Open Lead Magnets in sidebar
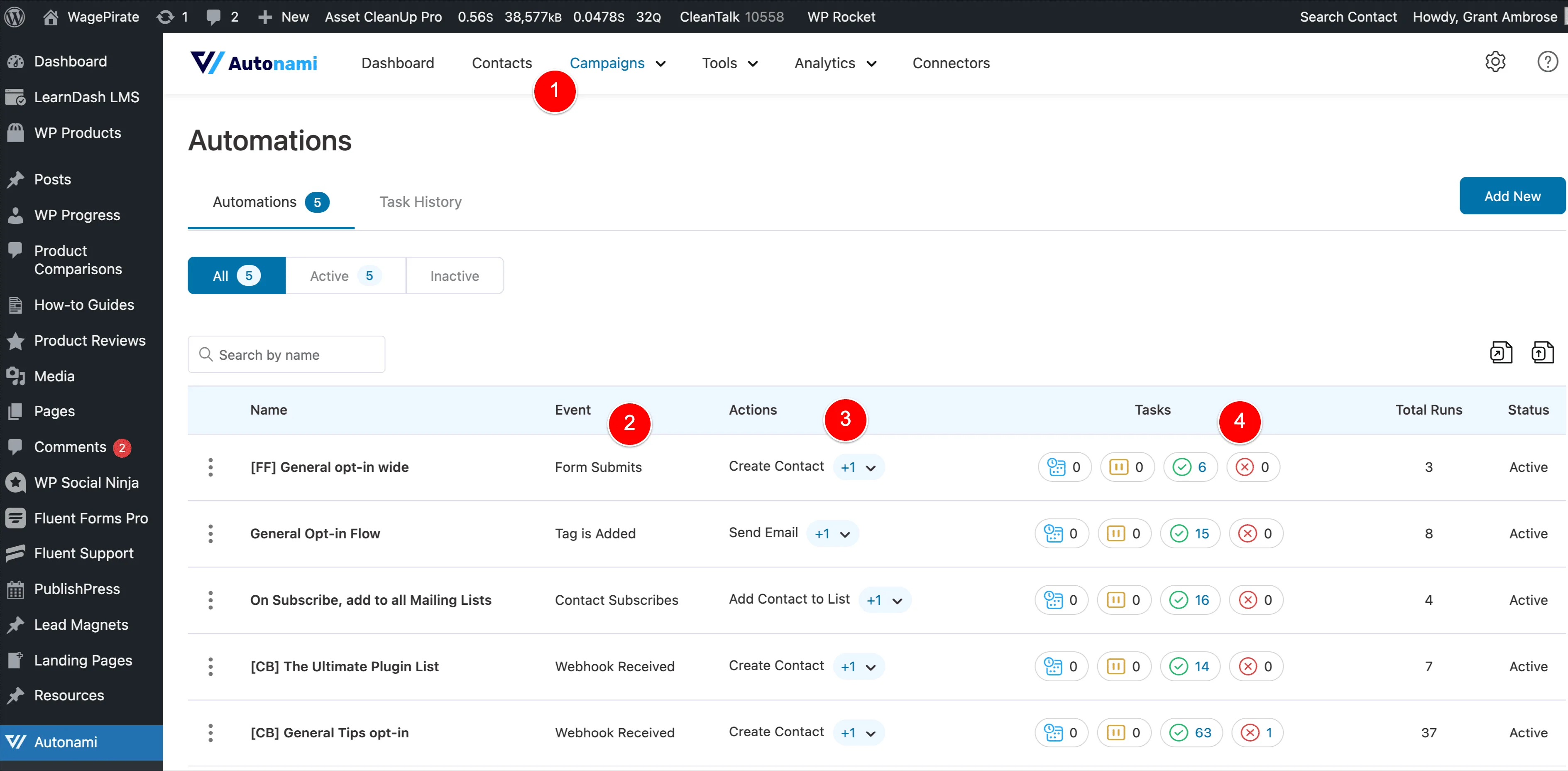The image size is (1568, 771). [x=81, y=625]
